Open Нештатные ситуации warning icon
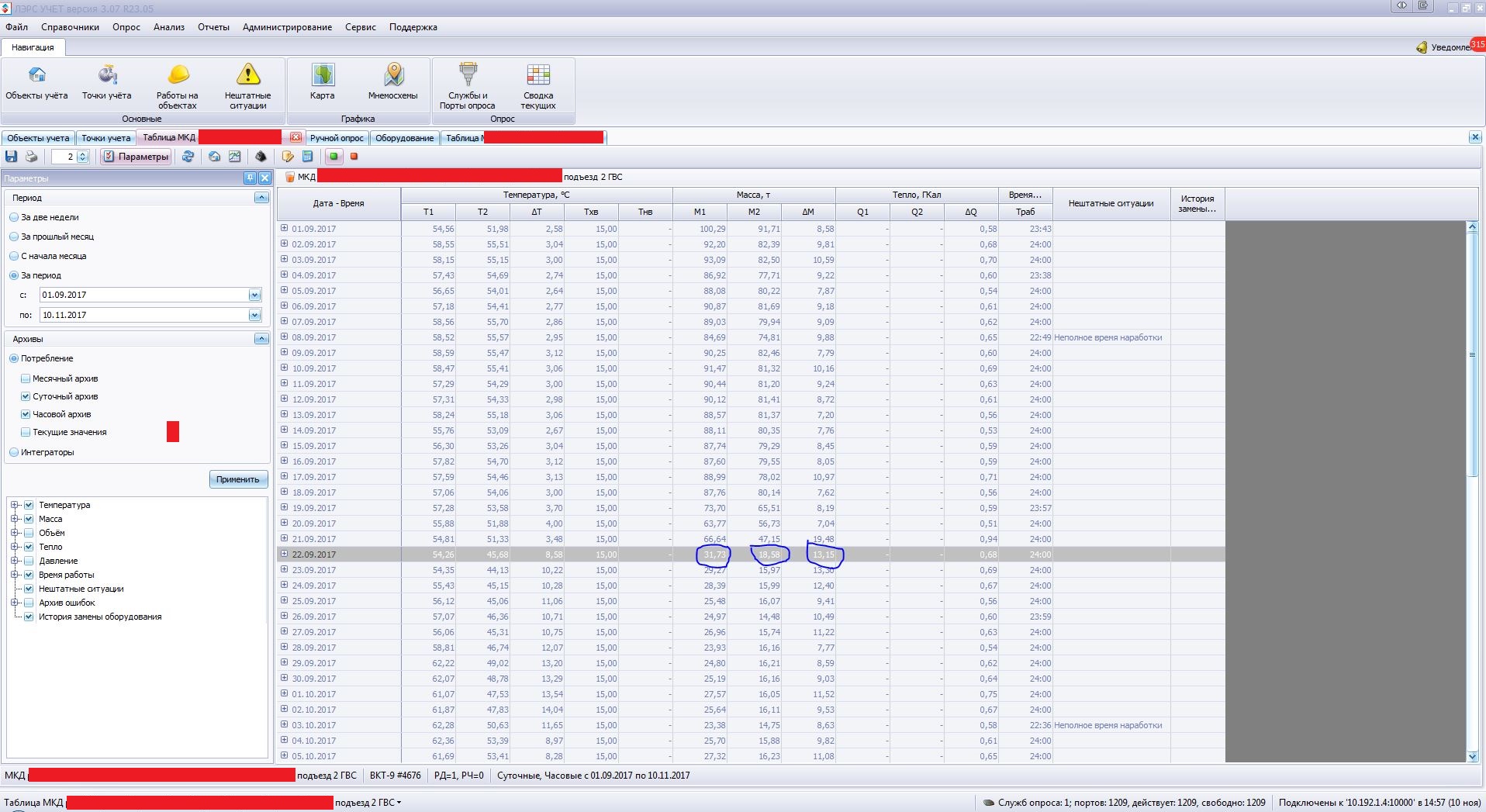The height and width of the screenshot is (812, 1486). click(x=248, y=85)
